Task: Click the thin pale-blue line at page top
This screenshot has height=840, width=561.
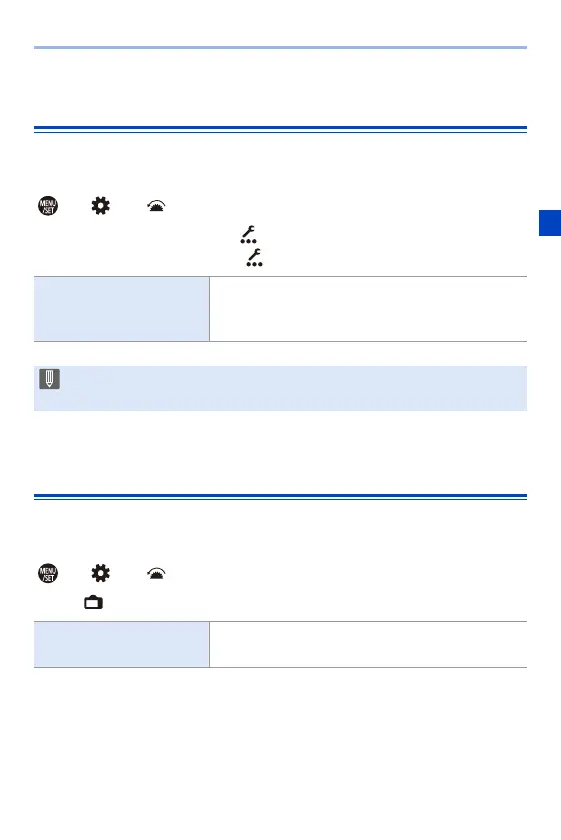Action: click(x=280, y=48)
